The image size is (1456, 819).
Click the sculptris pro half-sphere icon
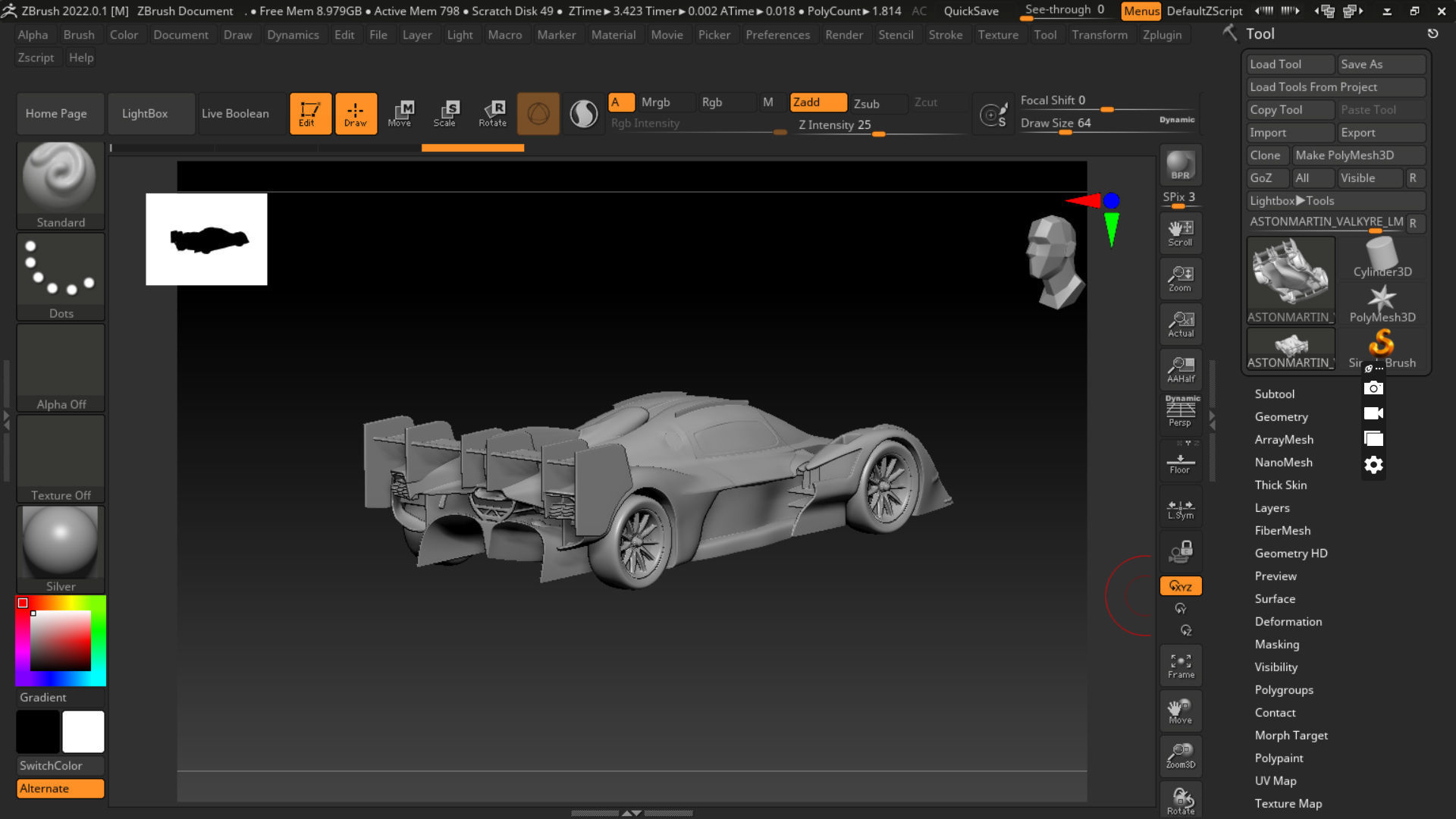click(x=583, y=114)
